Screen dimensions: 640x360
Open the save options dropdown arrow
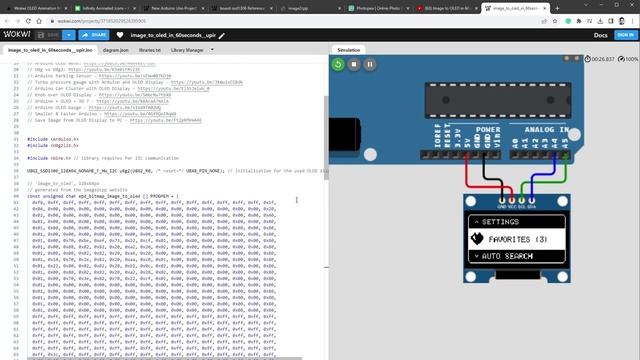coord(69,35)
